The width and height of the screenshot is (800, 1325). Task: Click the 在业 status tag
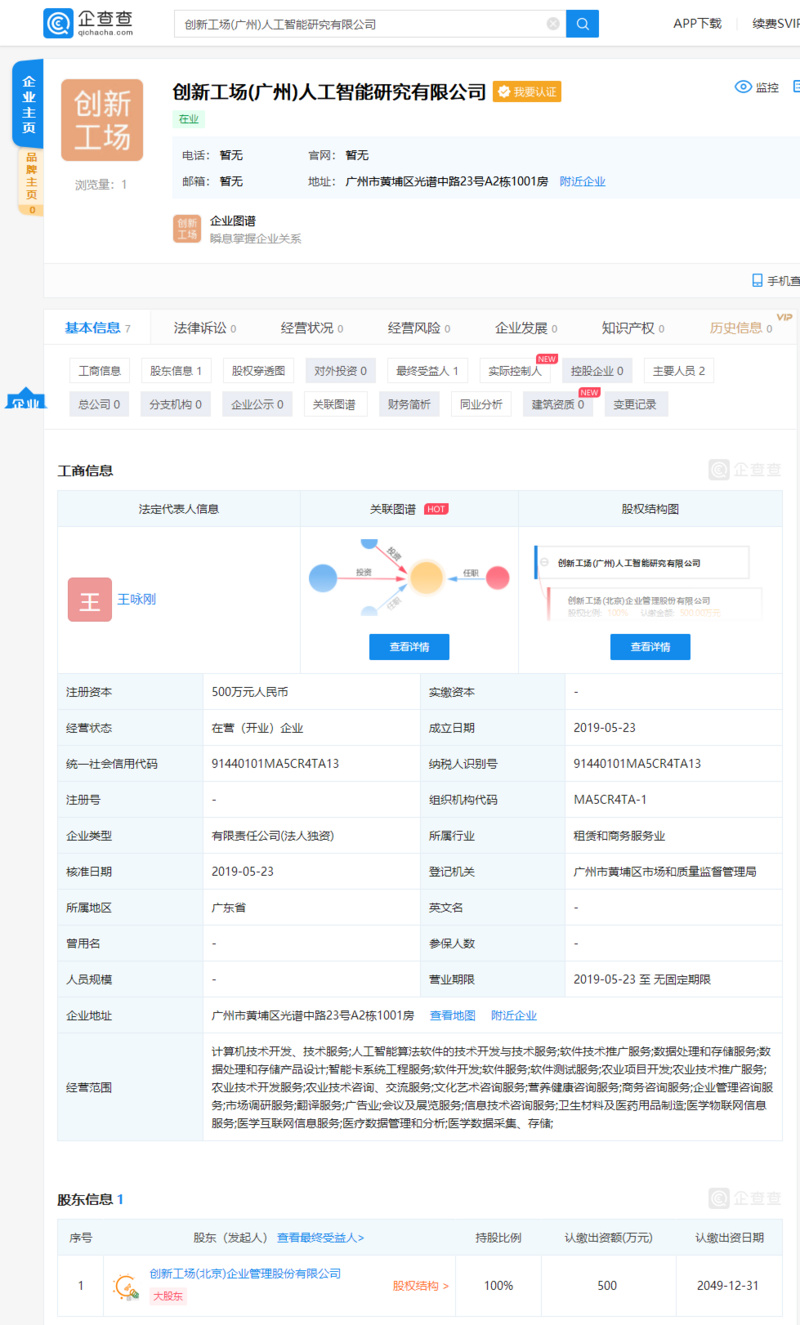coord(188,119)
